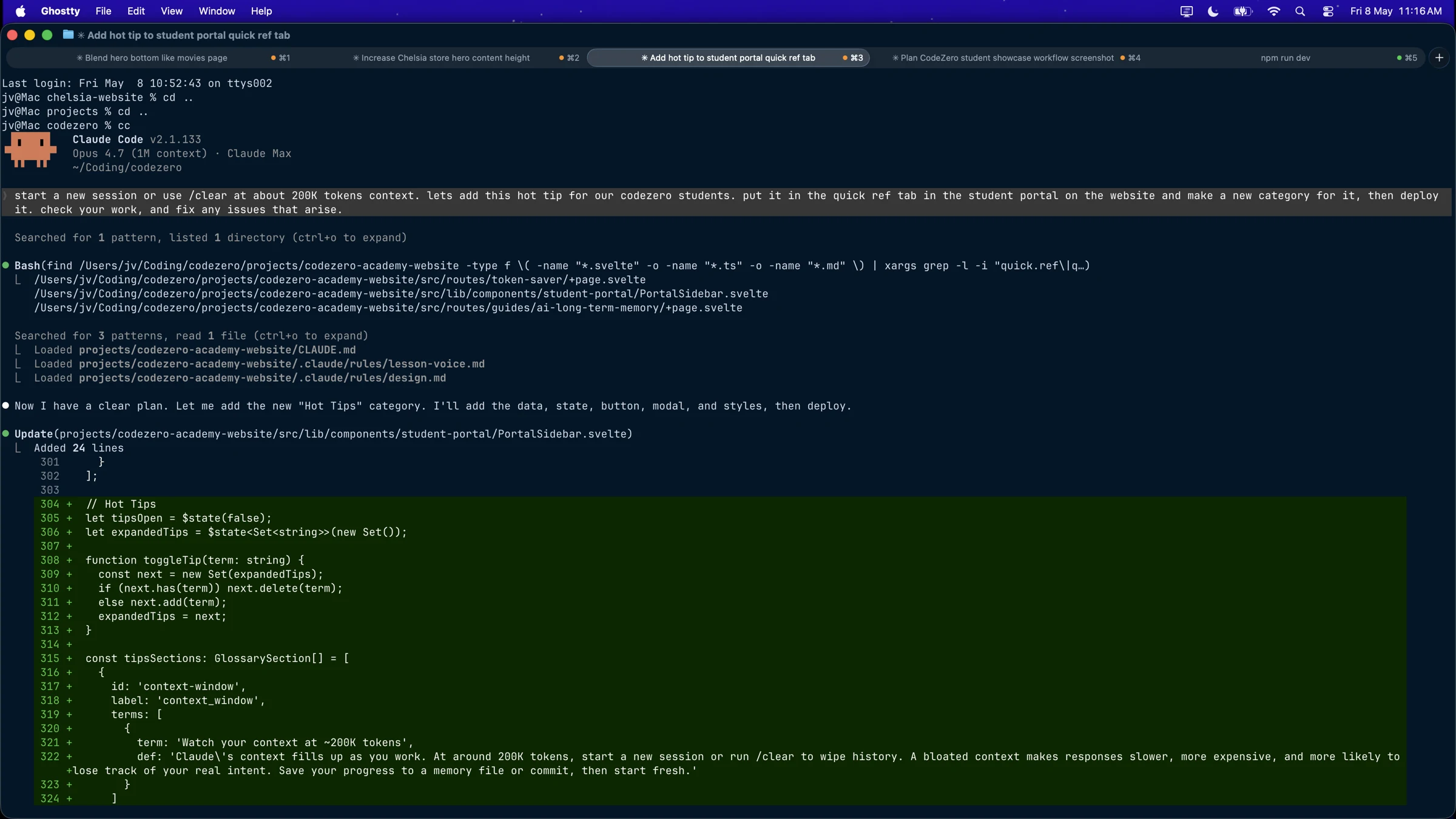This screenshot has width=1456, height=819.
Task: Click the ai-long-term-memory/+page.svelte path result
Action: [388, 308]
